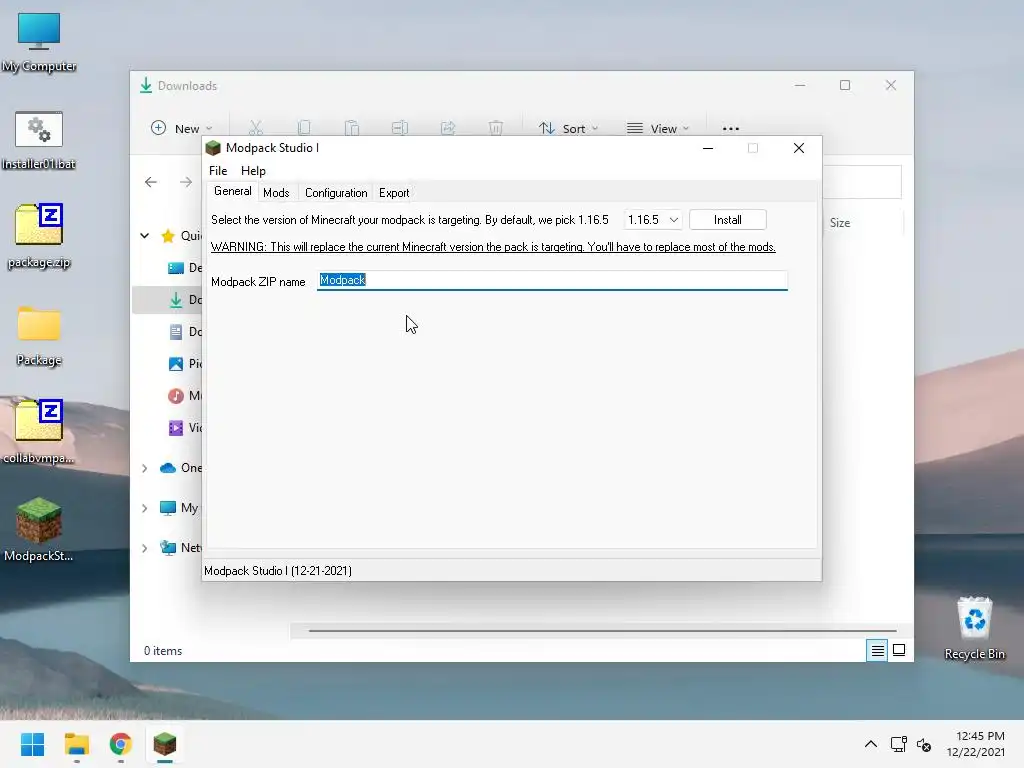Expand the Network tree node

145,549
